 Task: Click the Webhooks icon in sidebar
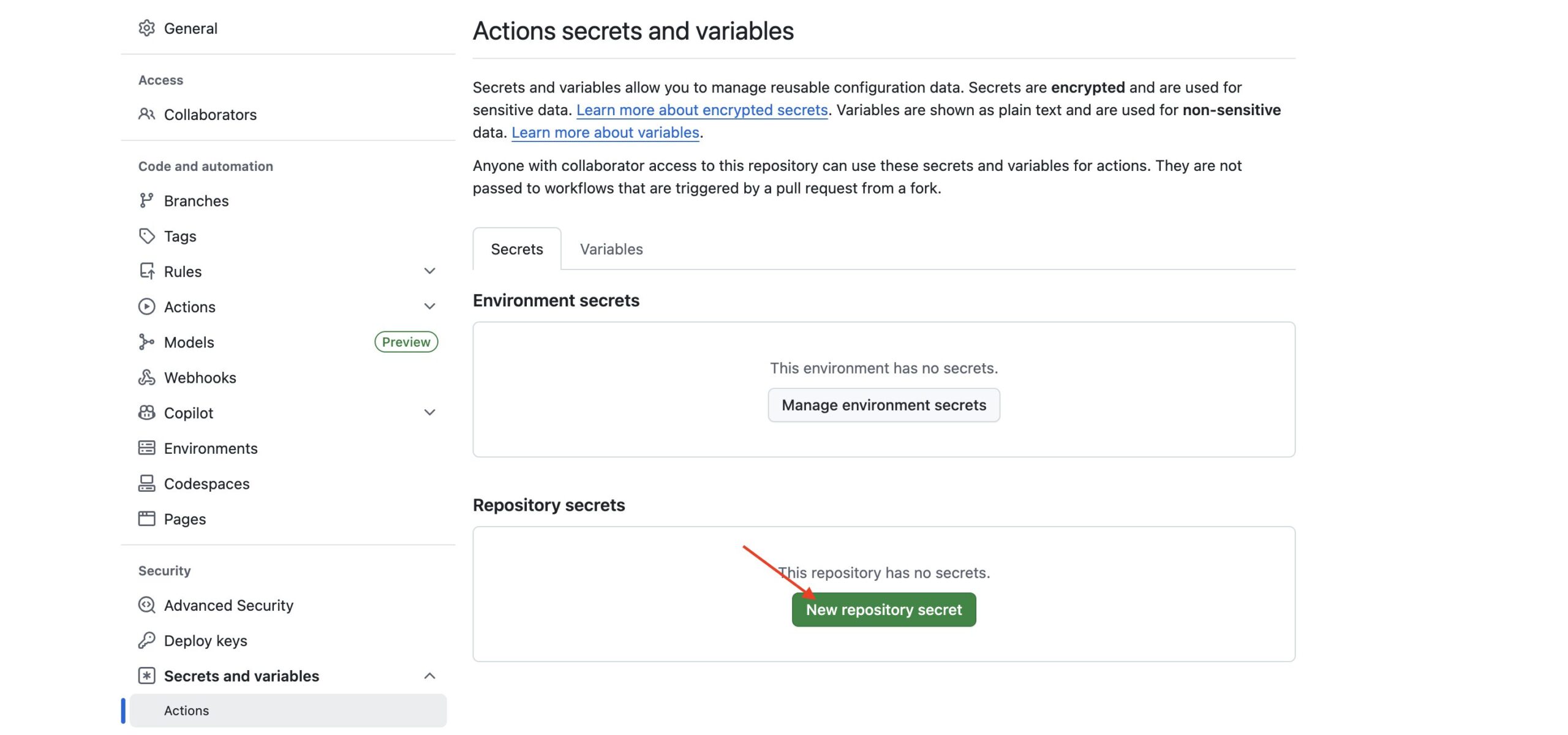click(x=146, y=378)
